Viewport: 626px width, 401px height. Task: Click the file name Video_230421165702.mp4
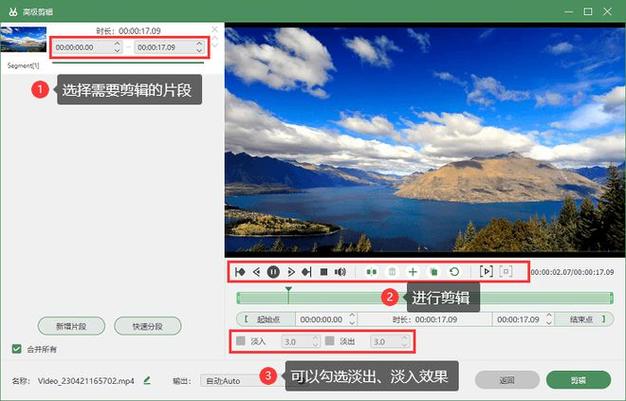click(86, 381)
